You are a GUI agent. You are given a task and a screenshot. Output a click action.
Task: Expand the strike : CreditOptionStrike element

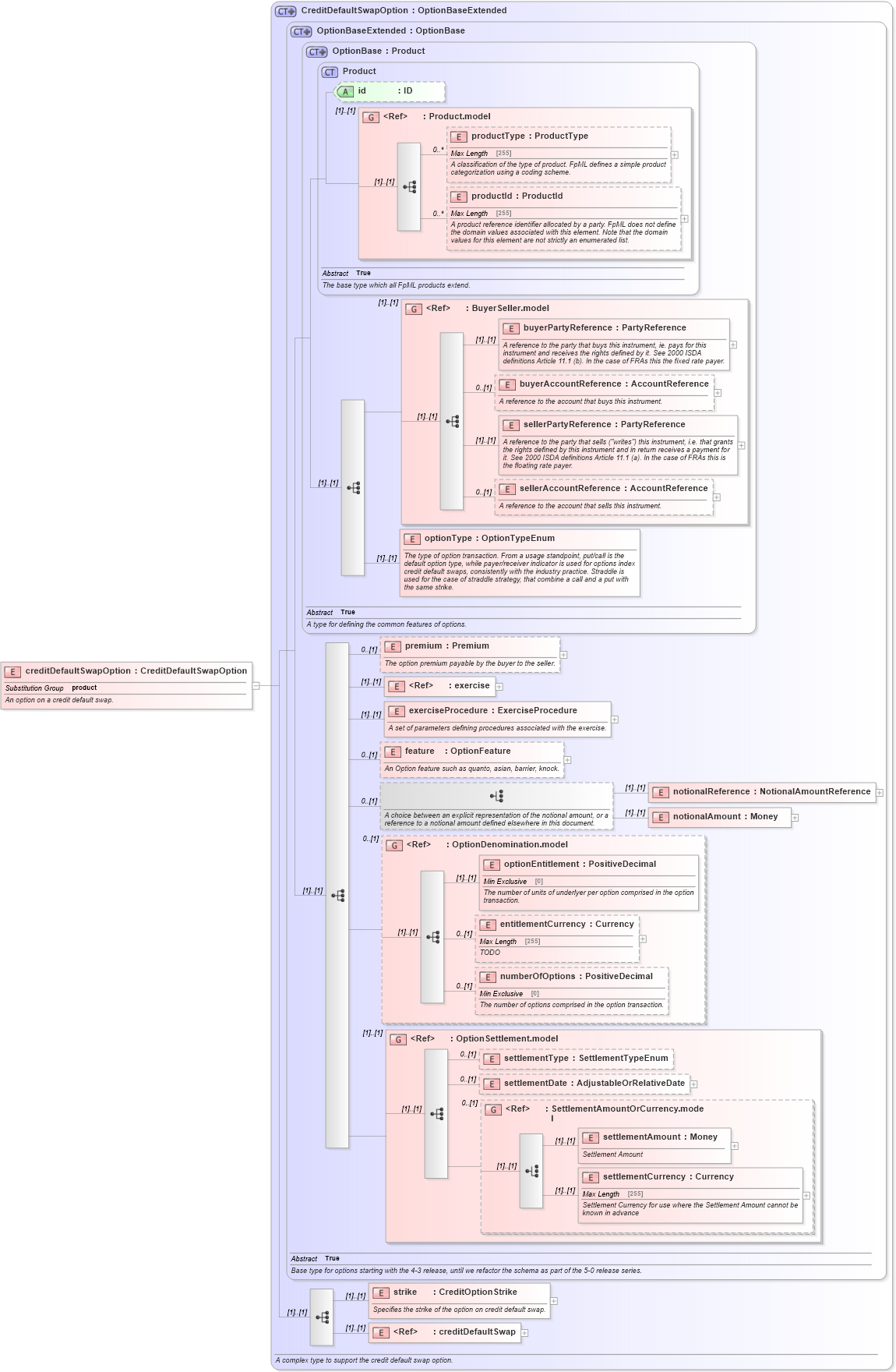click(x=554, y=1301)
